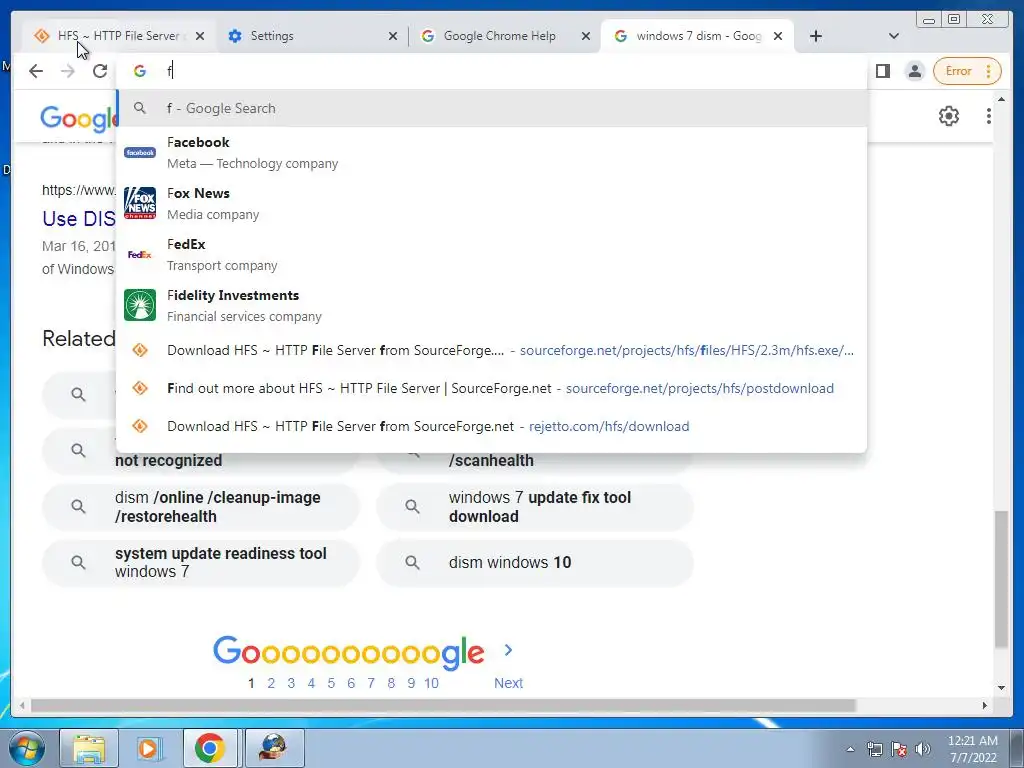Viewport: 1024px width, 768px height.
Task: Open the side panel icon
Action: tap(883, 71)
